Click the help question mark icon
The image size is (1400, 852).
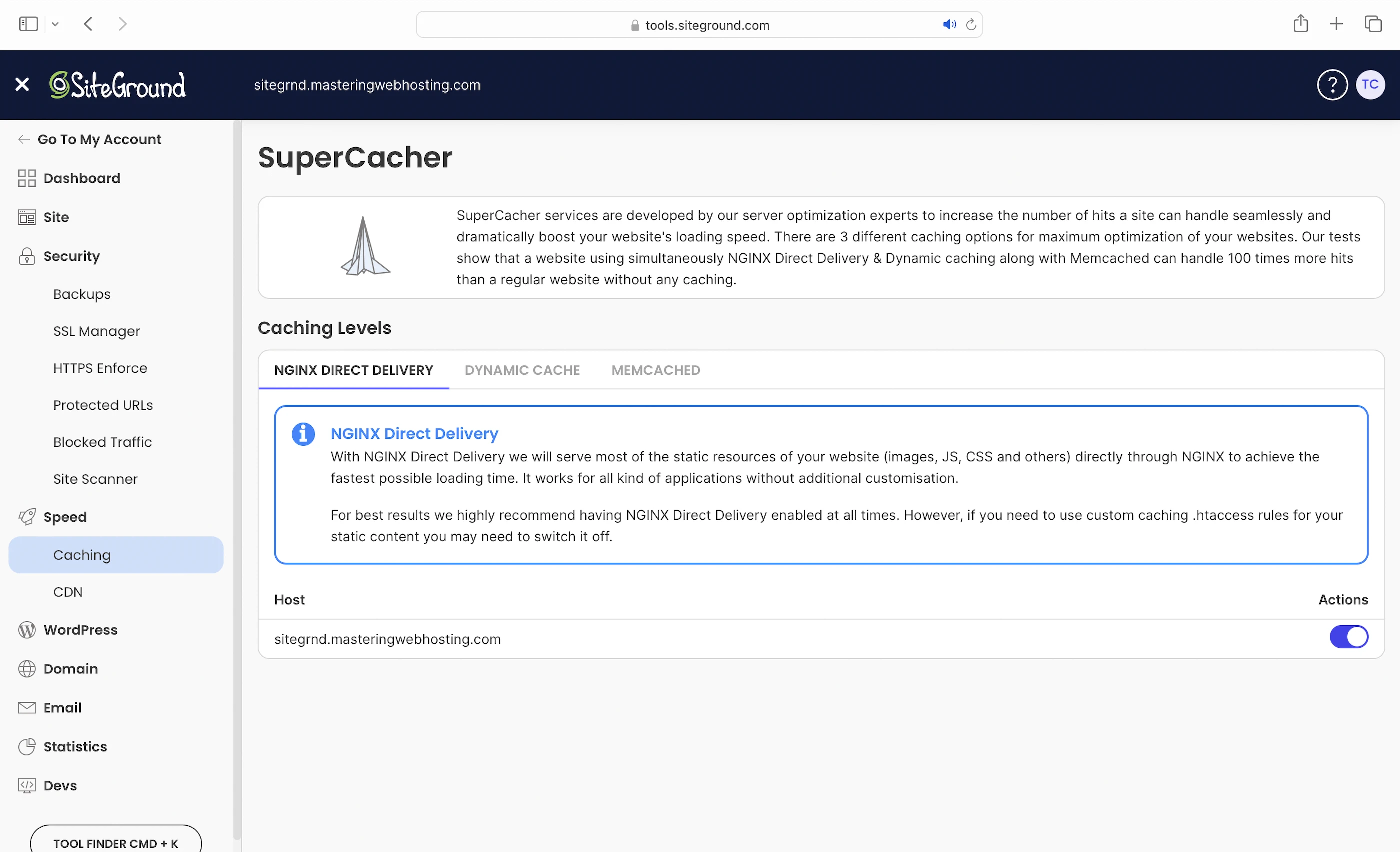click(x=1332, y=85)
